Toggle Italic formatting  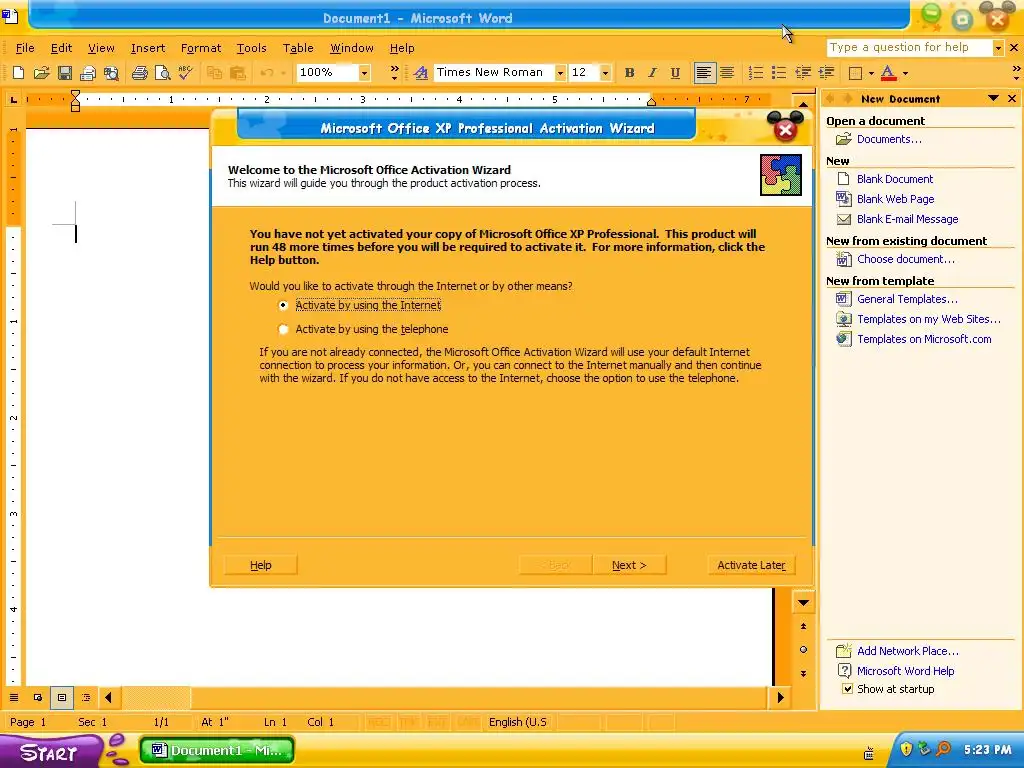click(x=652, y=72)
